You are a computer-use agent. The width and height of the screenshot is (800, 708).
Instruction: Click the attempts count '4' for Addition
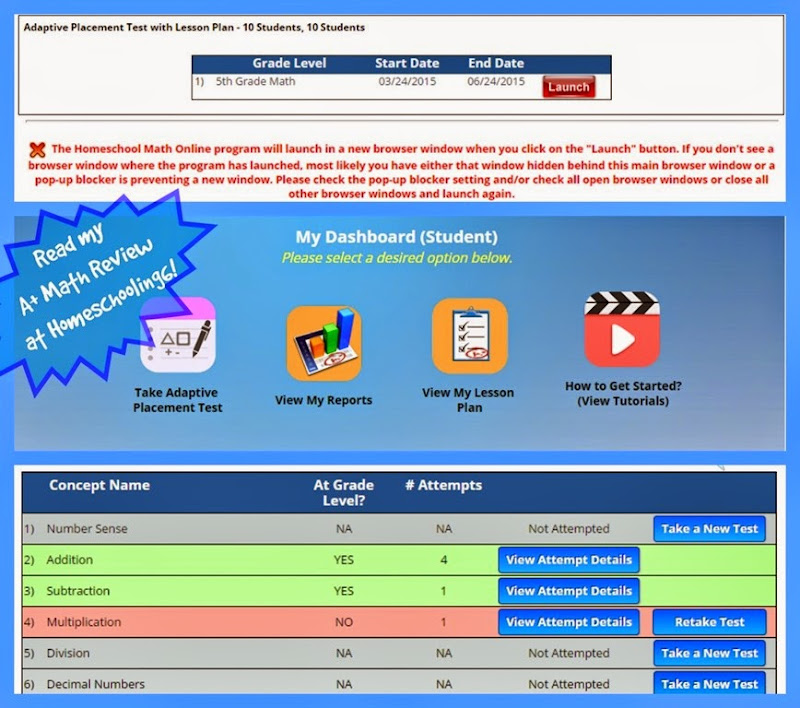443,560
